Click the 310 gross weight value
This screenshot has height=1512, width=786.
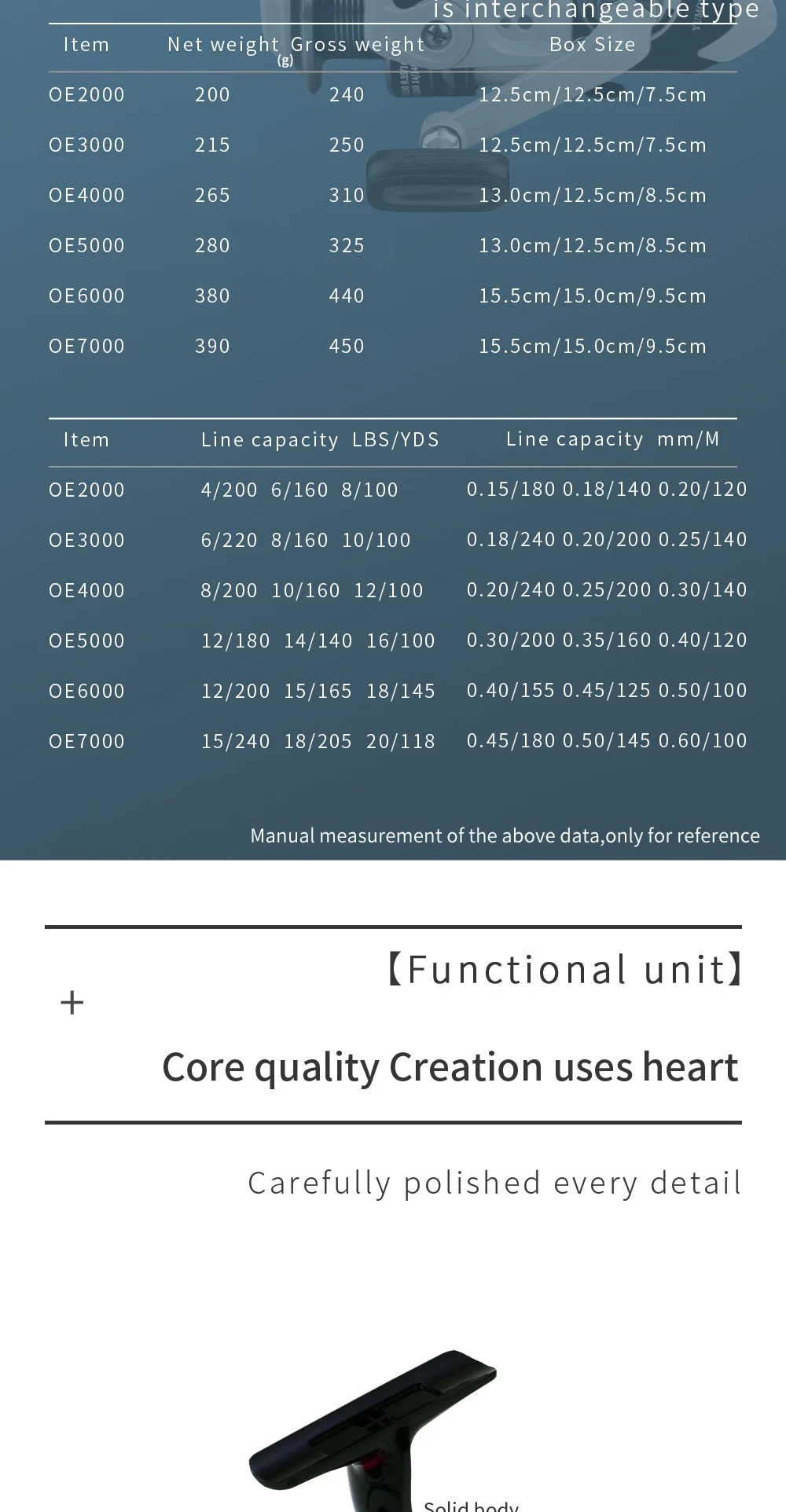tap(347, 196)
